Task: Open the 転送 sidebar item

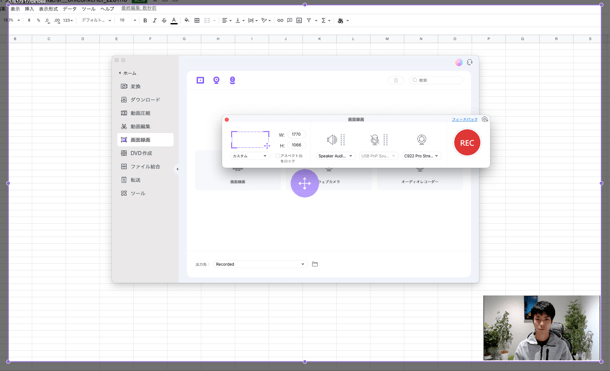Action: click(145, 180)
